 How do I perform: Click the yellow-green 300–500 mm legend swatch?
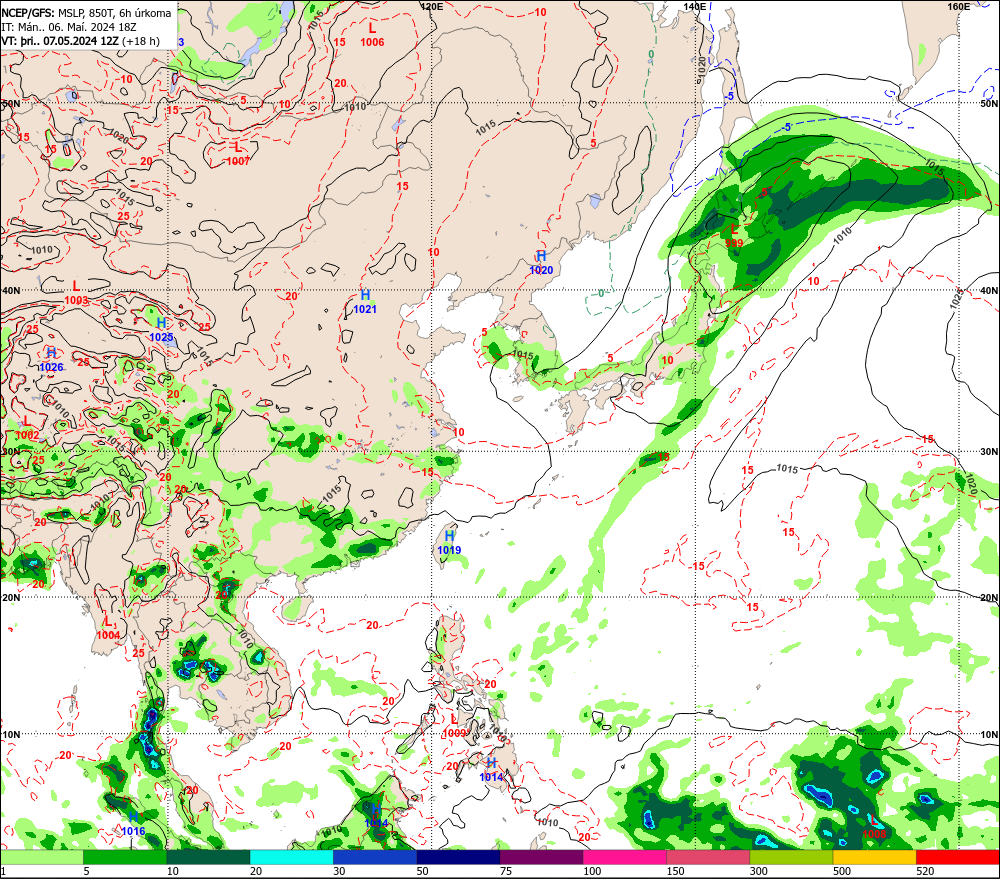click(x=791, y=857)
